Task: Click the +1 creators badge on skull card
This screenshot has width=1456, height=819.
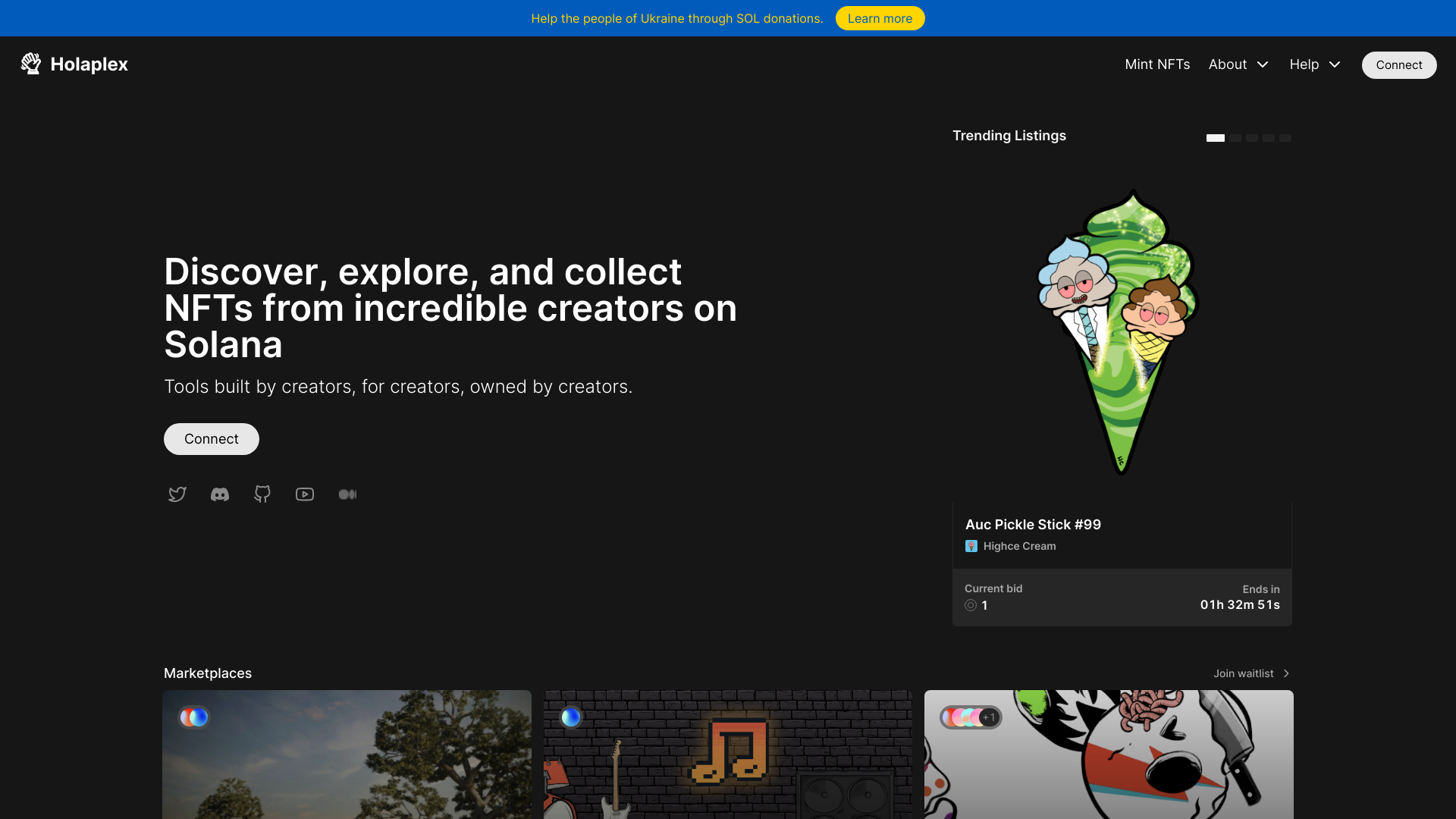Action: pos(988,717)
